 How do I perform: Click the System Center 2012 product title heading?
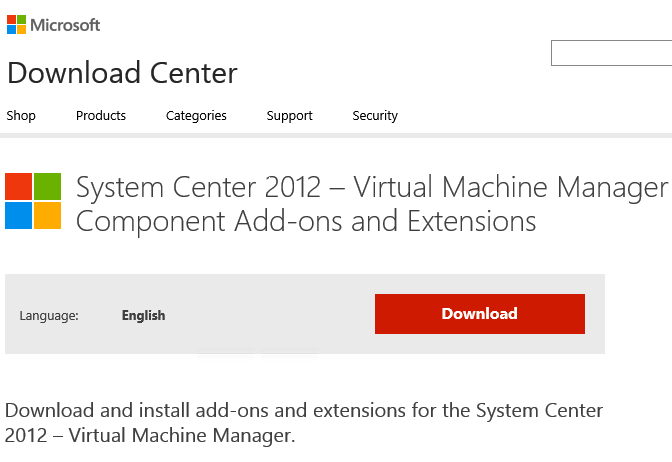click(372, 187)
